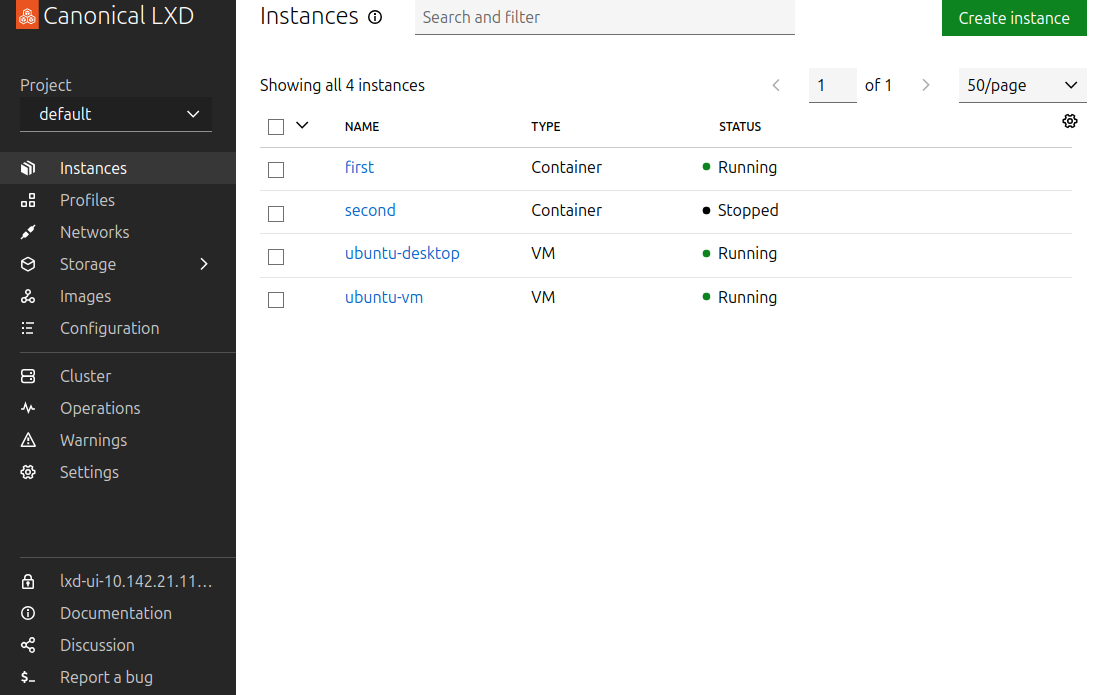
Task: Click the Operations pulse icon
Action: (x=28, y=408)
